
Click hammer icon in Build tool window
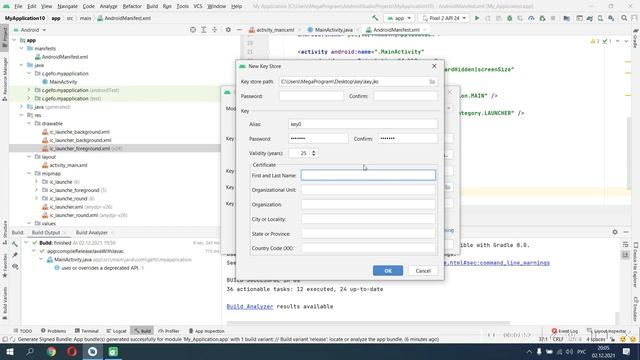click(15, 244)
